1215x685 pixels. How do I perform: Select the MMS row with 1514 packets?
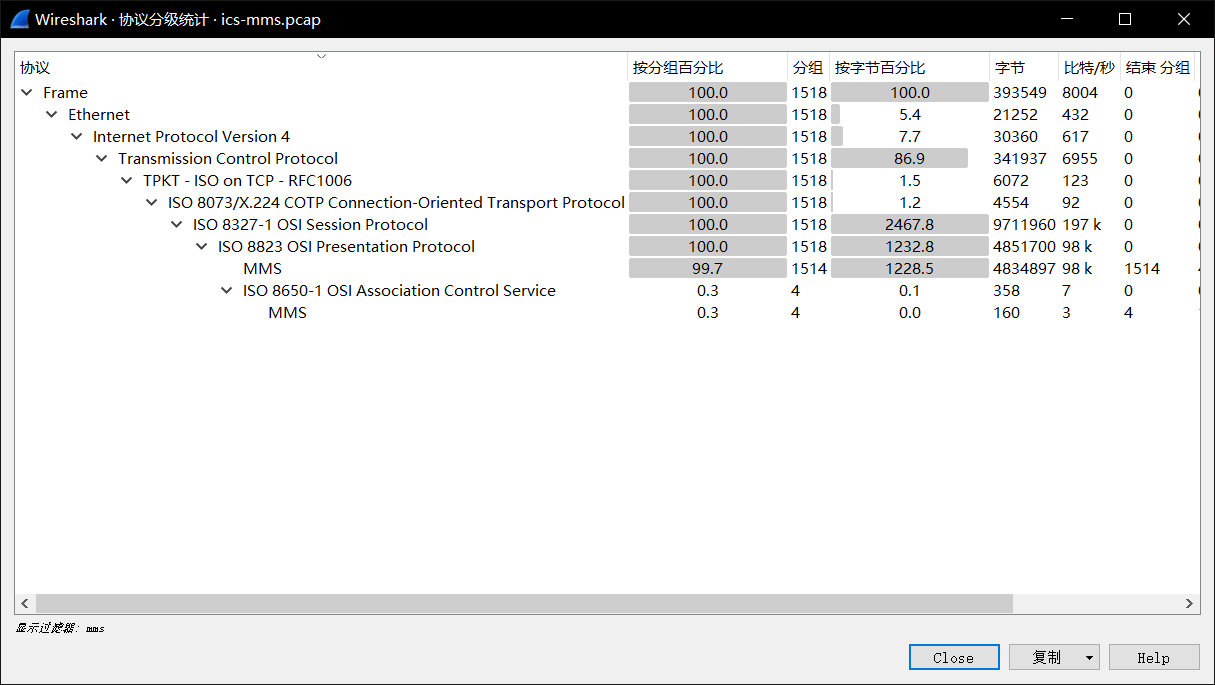(x=262, y=269)
